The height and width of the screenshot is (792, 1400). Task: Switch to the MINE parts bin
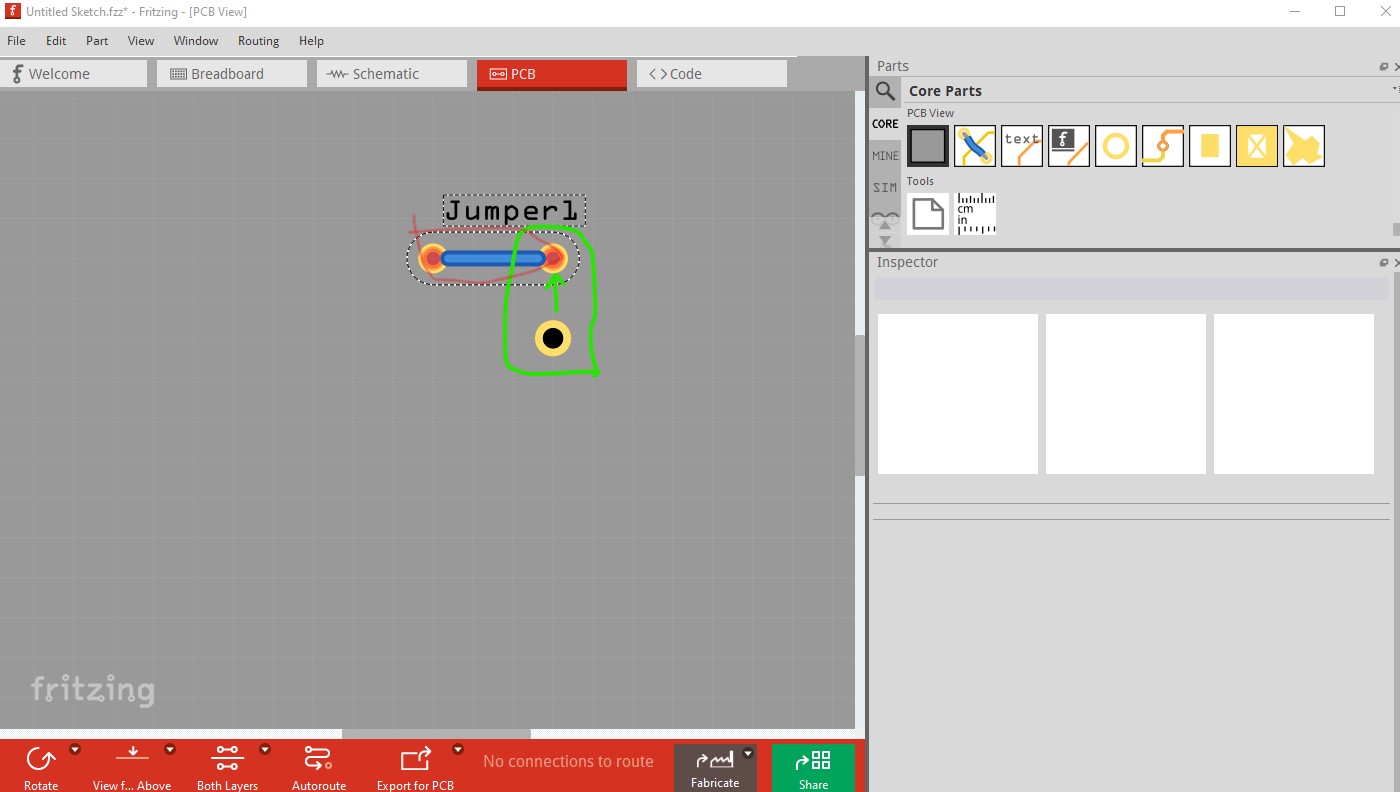pyautogui.click(x=885, y=156)
